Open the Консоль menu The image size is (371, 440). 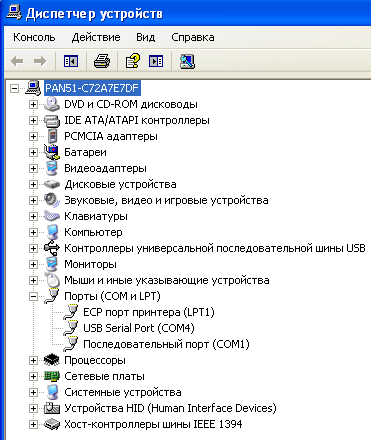pyautogui.click(x=34, y=37)
